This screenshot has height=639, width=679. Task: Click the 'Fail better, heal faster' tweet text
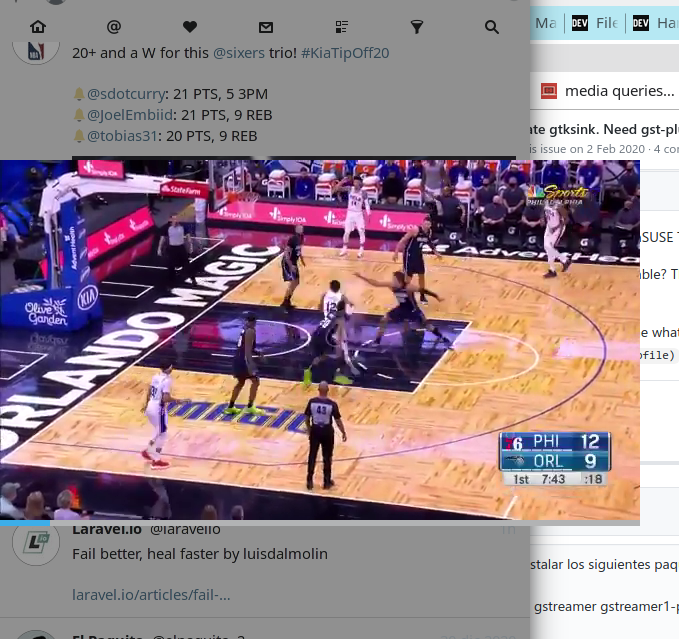pos(200,554)
